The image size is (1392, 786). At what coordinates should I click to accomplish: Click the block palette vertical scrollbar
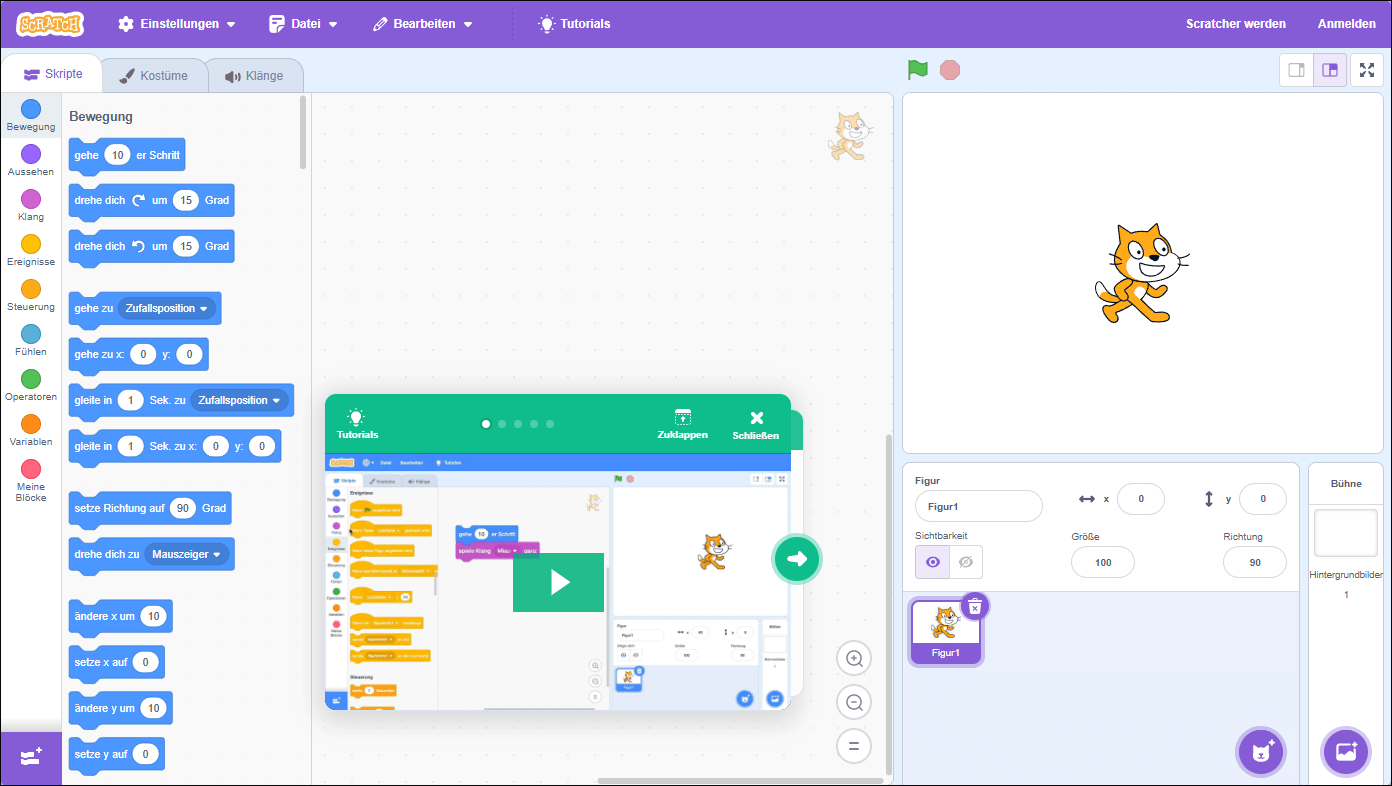303,132
